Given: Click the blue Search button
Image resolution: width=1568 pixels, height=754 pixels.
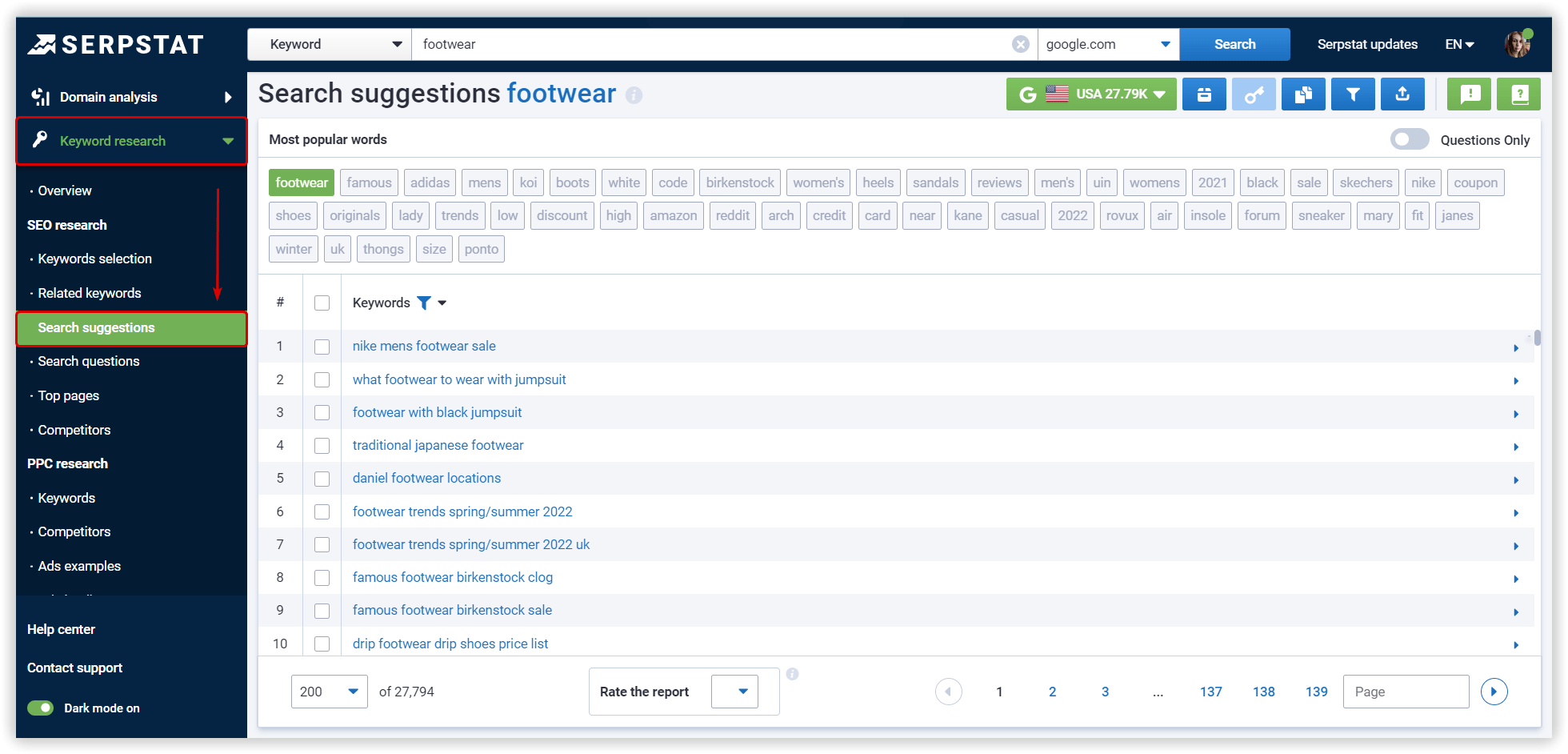Looking at the screenshot, I should click(1234, 44).
